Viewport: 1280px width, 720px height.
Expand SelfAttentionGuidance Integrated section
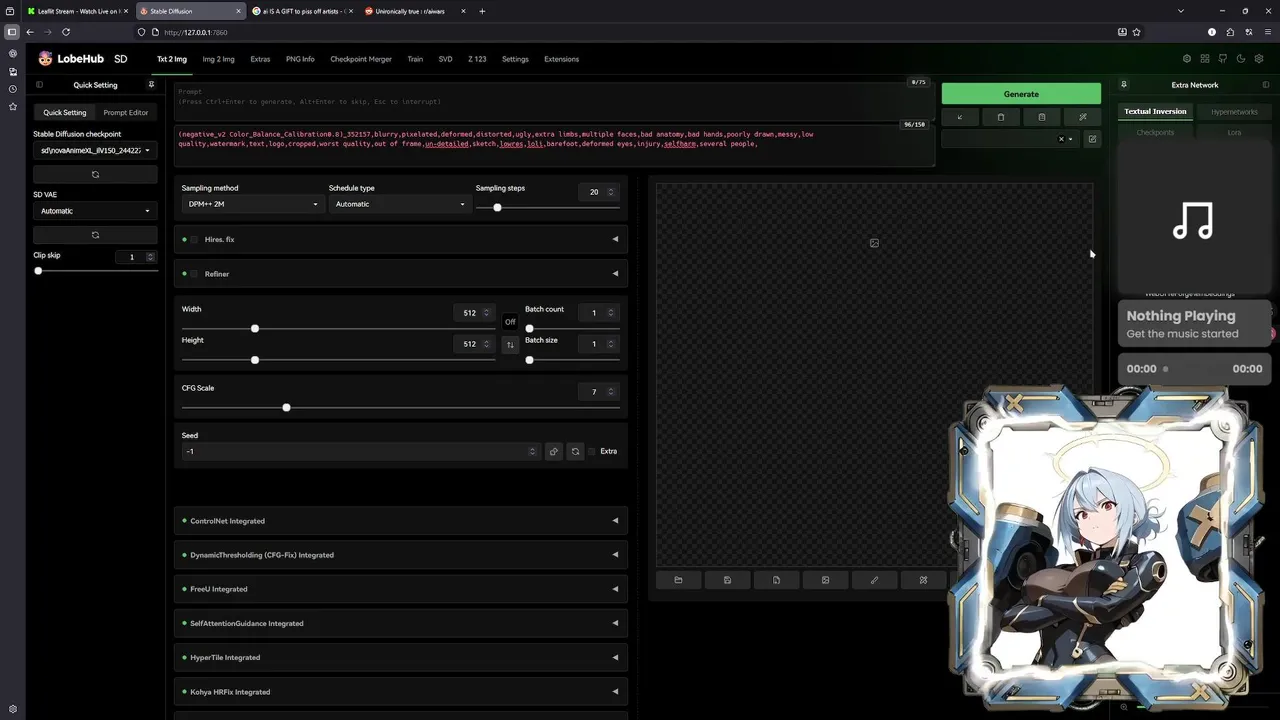point(400,623)
